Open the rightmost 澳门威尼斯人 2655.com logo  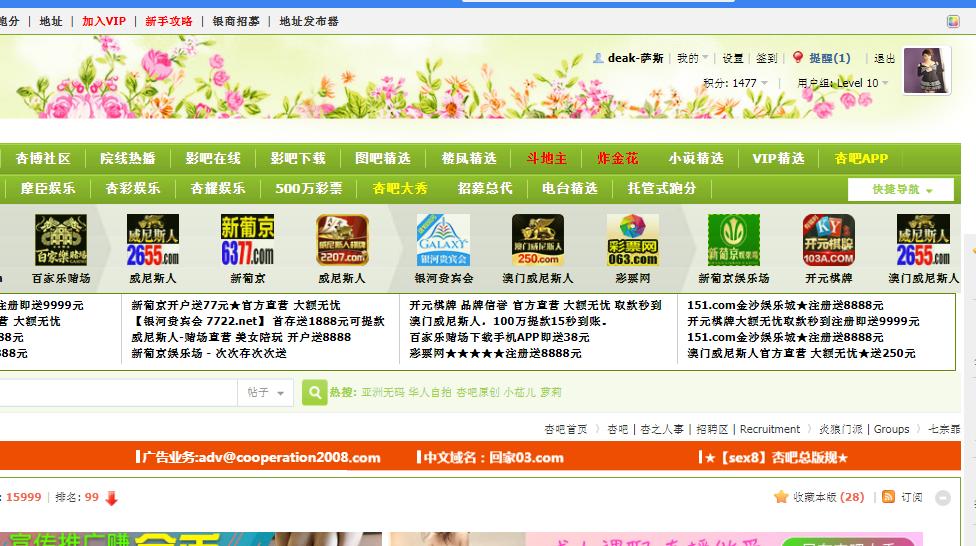[x=923, y=240]
